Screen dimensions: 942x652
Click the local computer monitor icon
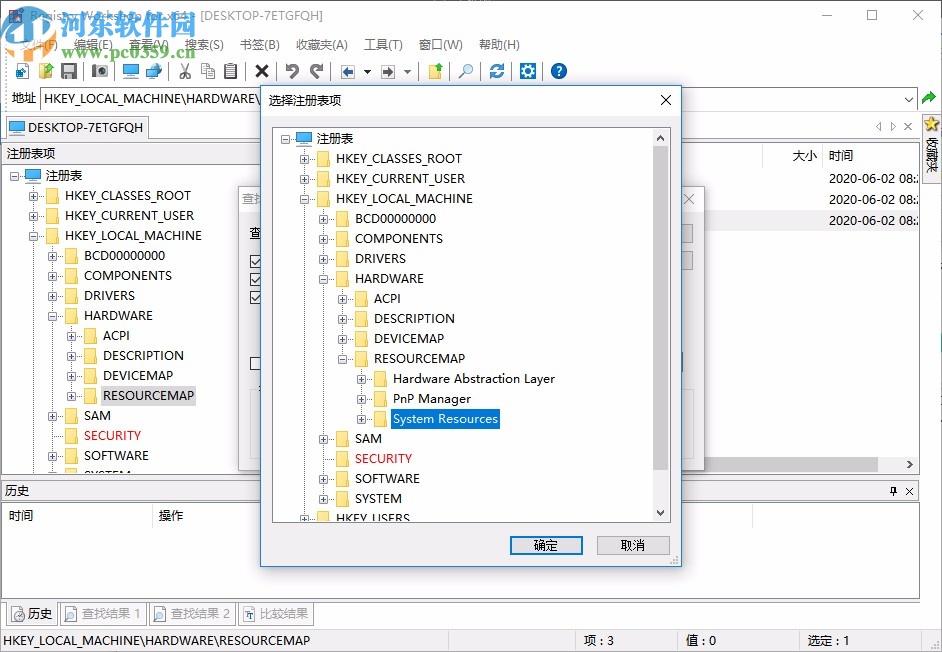pos(130,72)
